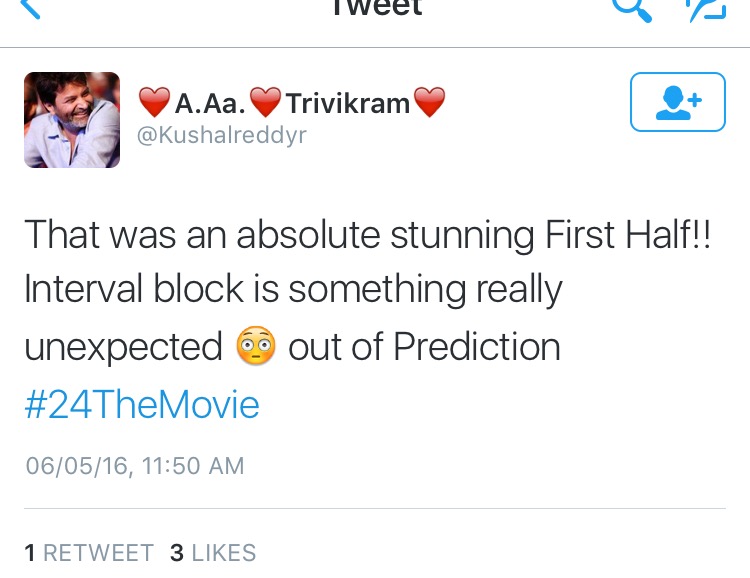The image size is (750, 578).
Task: Tap the text line starting Interval block
Action: 292,290
